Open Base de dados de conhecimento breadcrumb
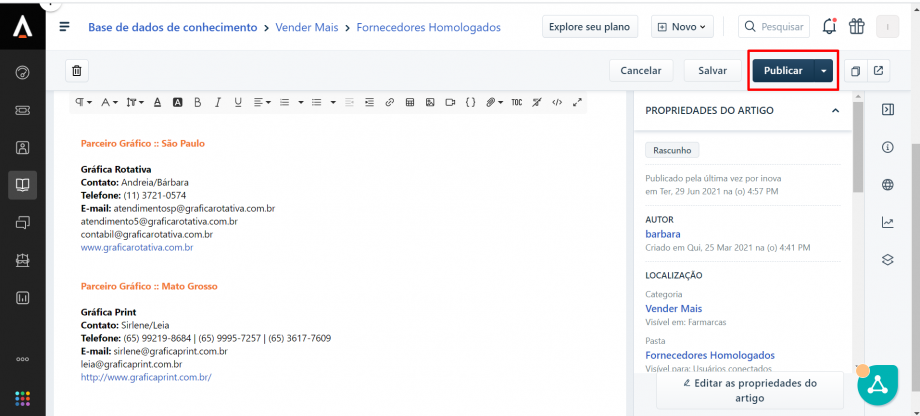920x416 pixels. click(x=172, y=27)
